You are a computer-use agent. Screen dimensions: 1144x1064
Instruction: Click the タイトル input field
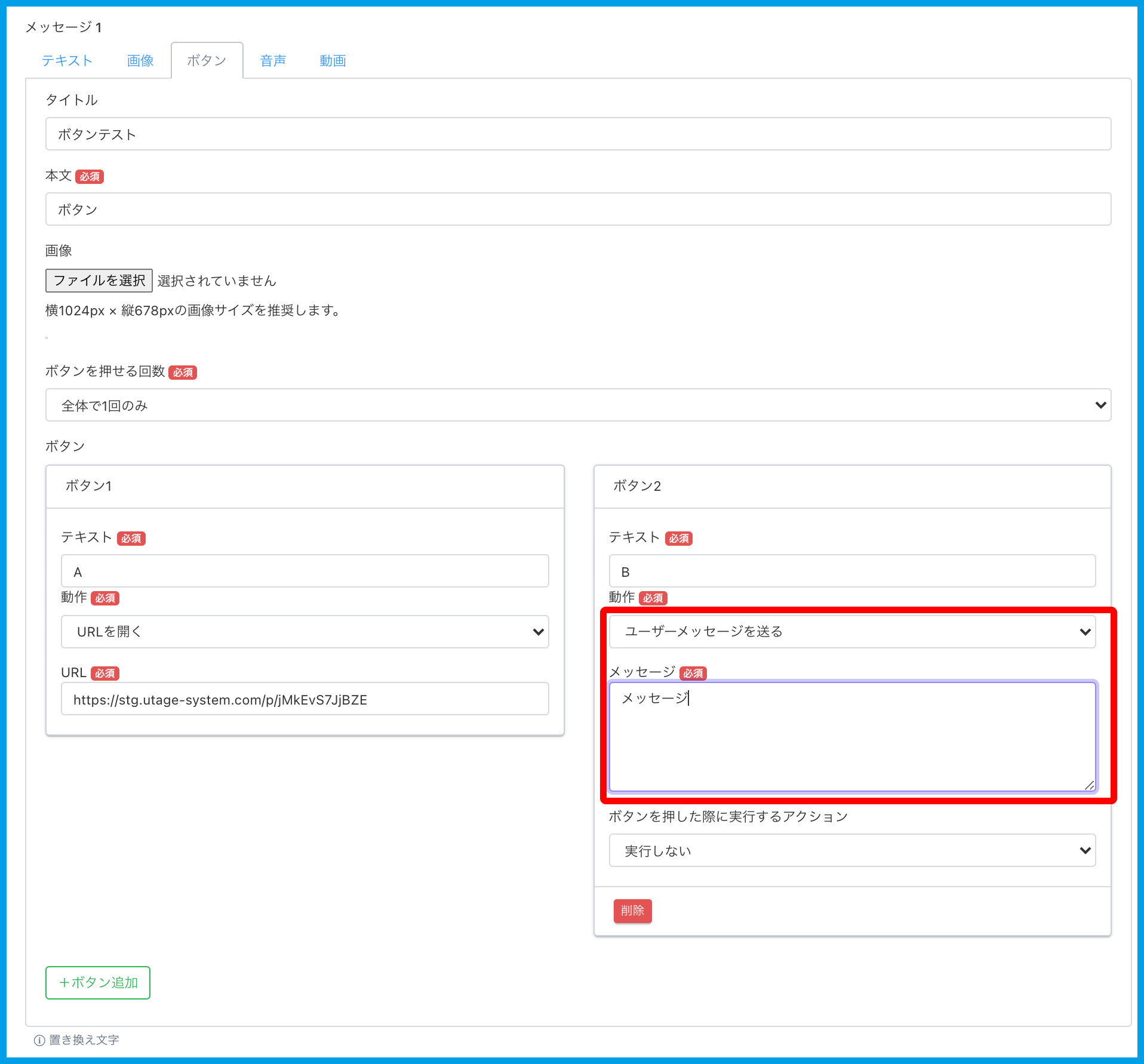coord(577,134)
